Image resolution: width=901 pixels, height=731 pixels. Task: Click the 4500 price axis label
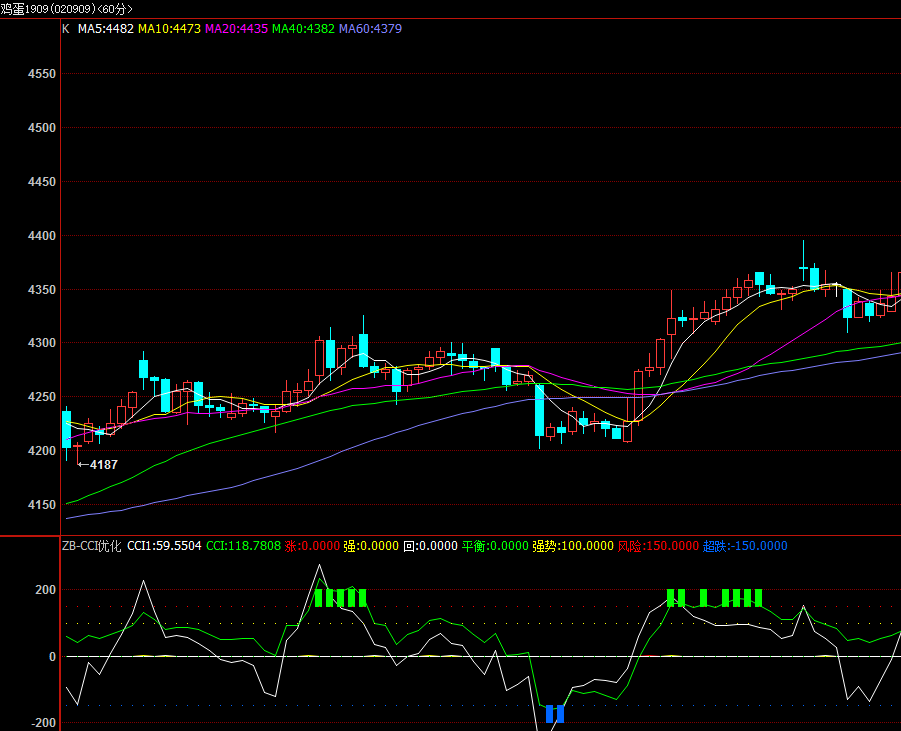pos(42,128)
